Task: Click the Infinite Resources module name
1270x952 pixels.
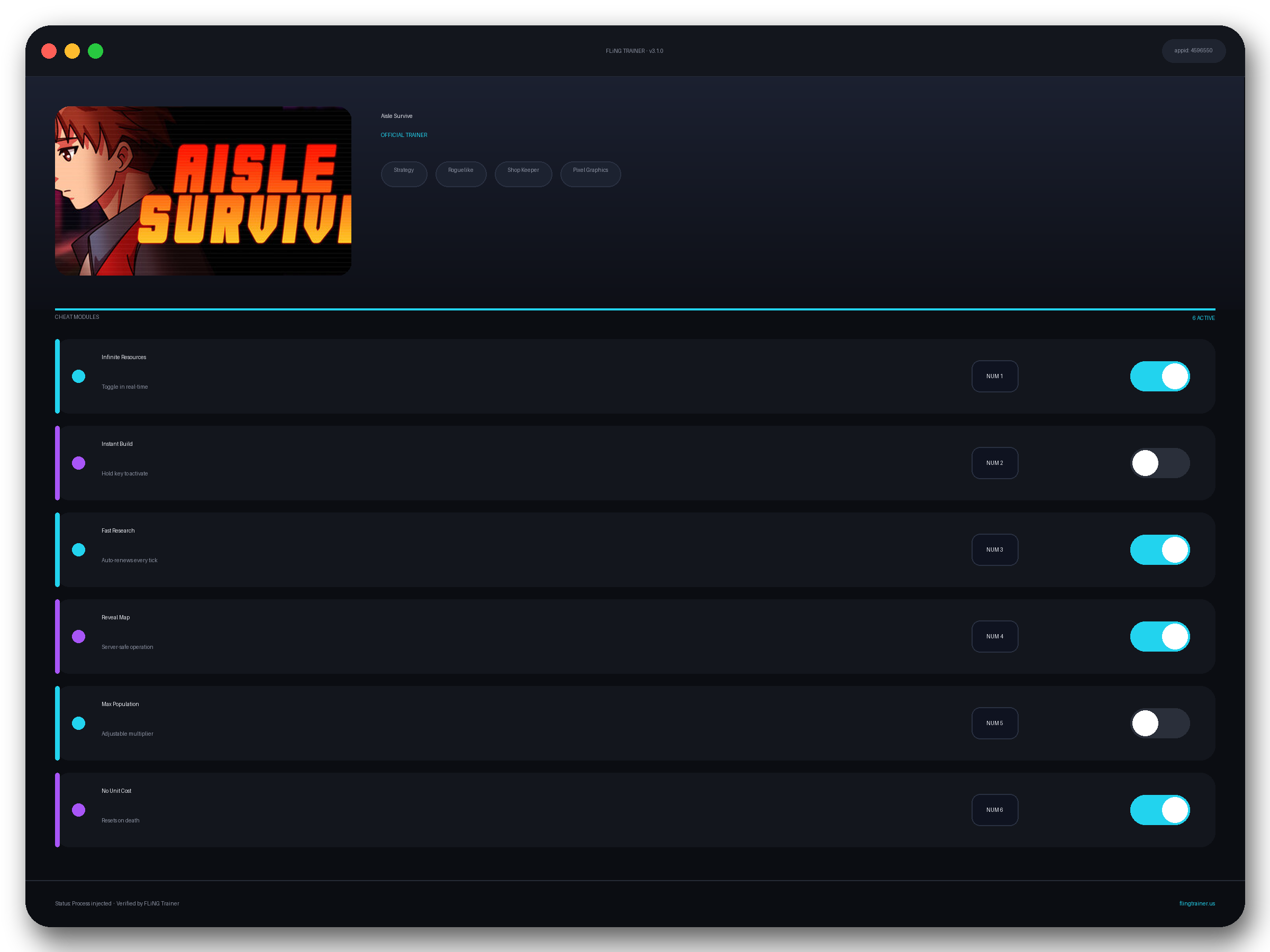Action: click(123, 357)
